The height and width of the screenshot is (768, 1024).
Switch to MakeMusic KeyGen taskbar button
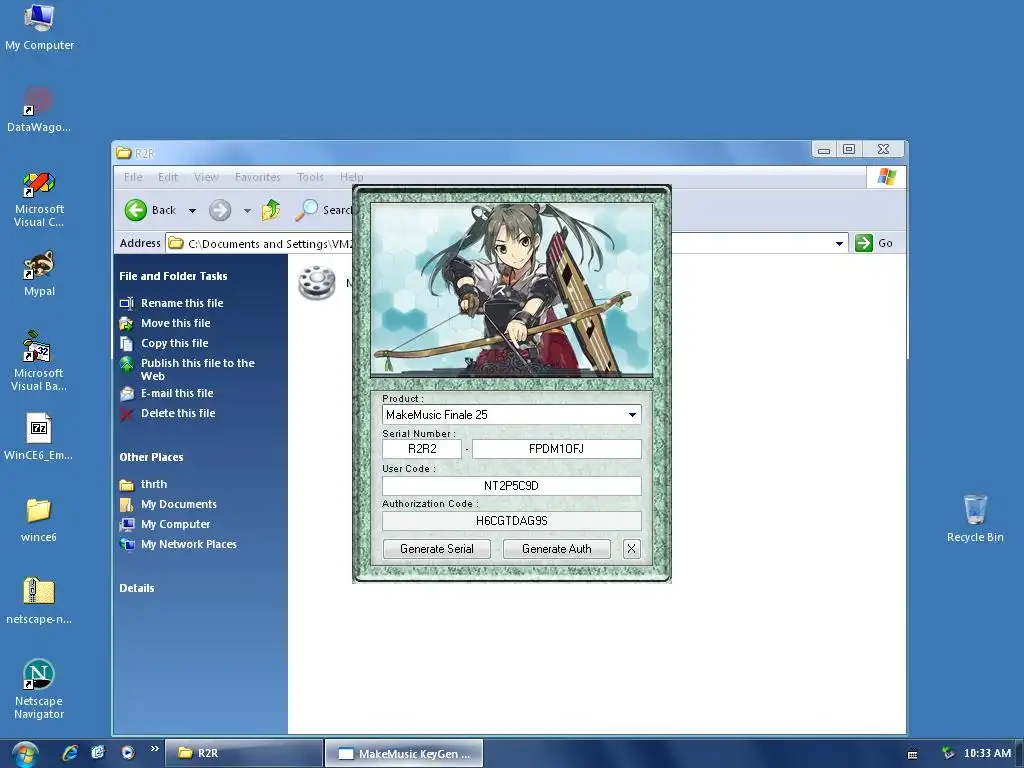point(404,753)
